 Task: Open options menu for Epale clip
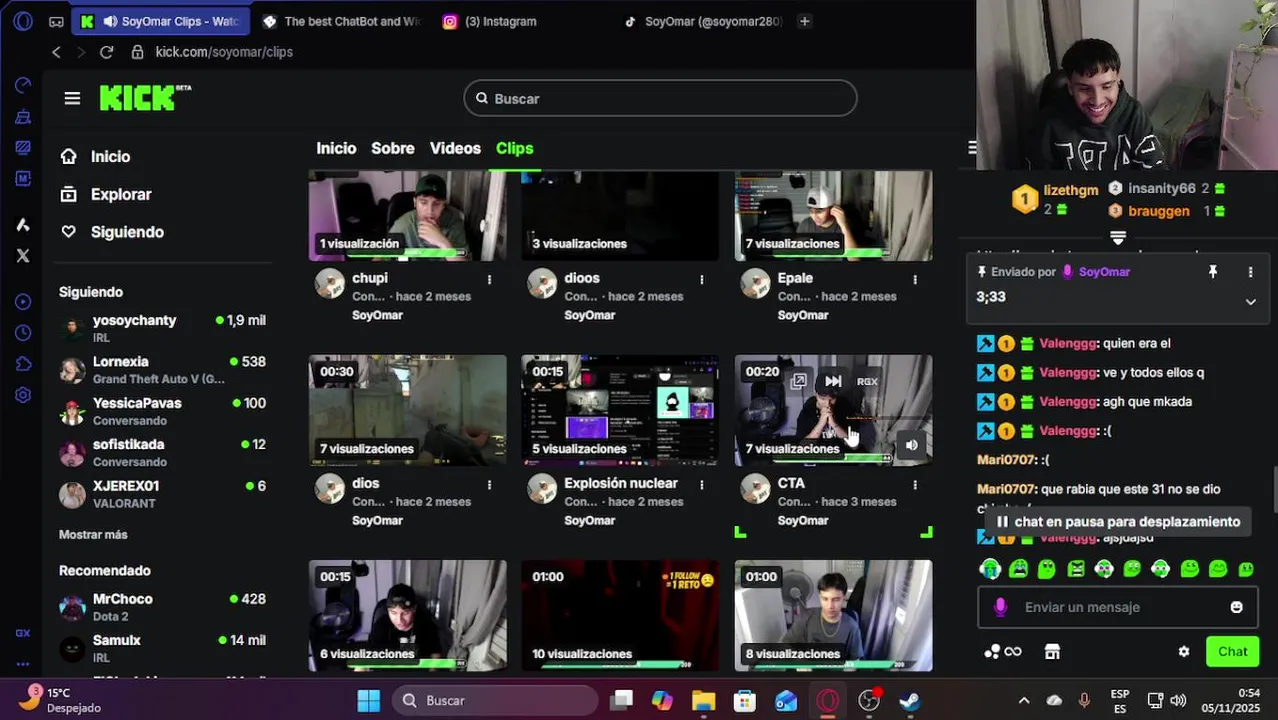point(915,279)
